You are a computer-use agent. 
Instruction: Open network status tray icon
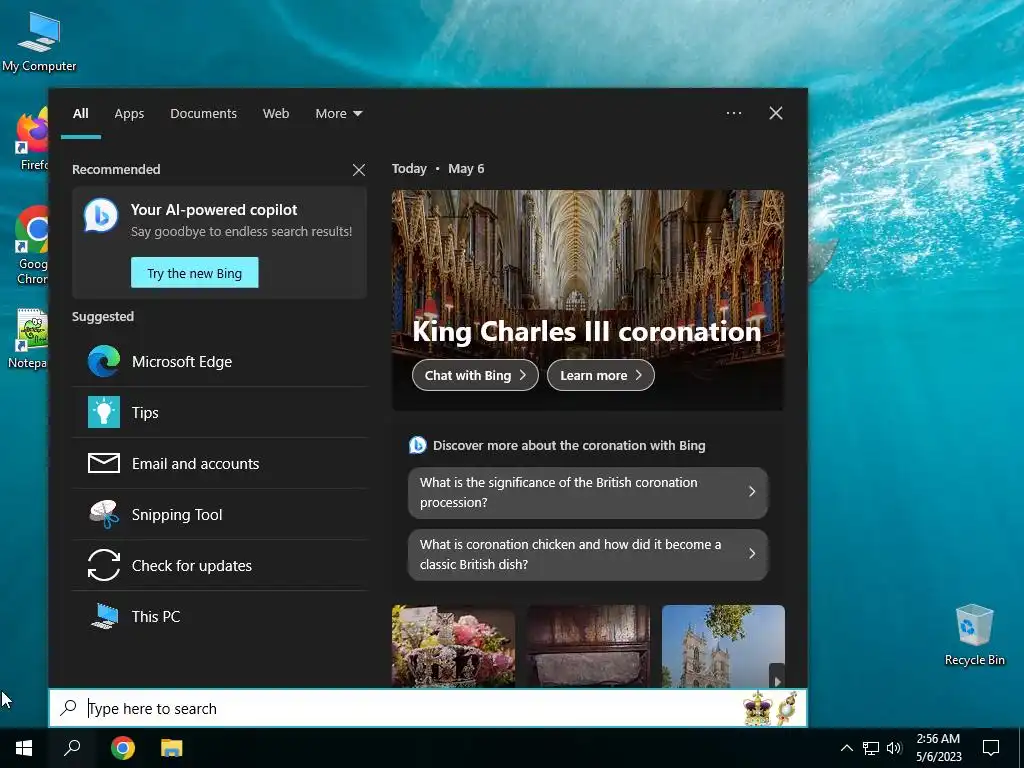(x=871, y=748)
